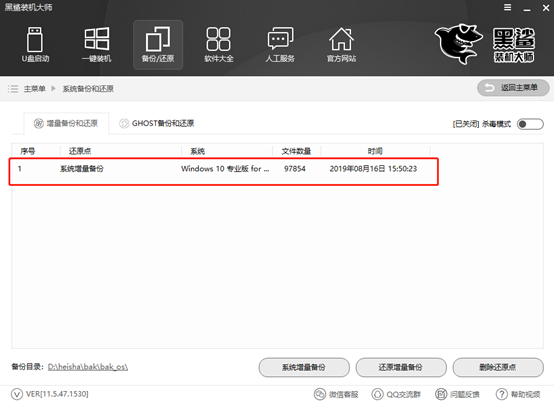554x402 pixels.
Task: Open backup directory D:\heisha\bak\bak_os\ link
Action: click(88, 367)
